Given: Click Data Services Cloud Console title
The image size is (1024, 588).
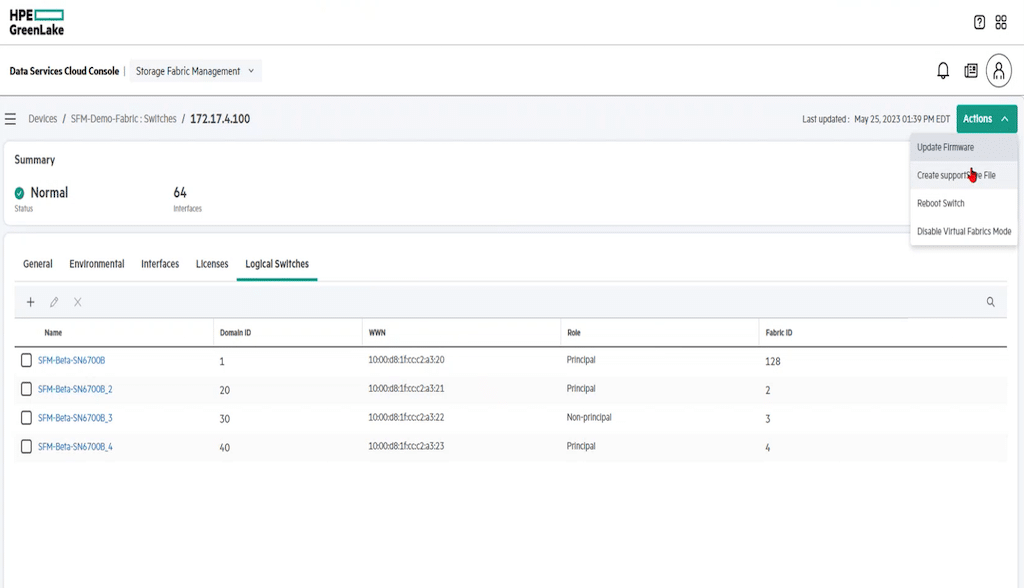Looking at the screenshot, I should tap(64, 71).
